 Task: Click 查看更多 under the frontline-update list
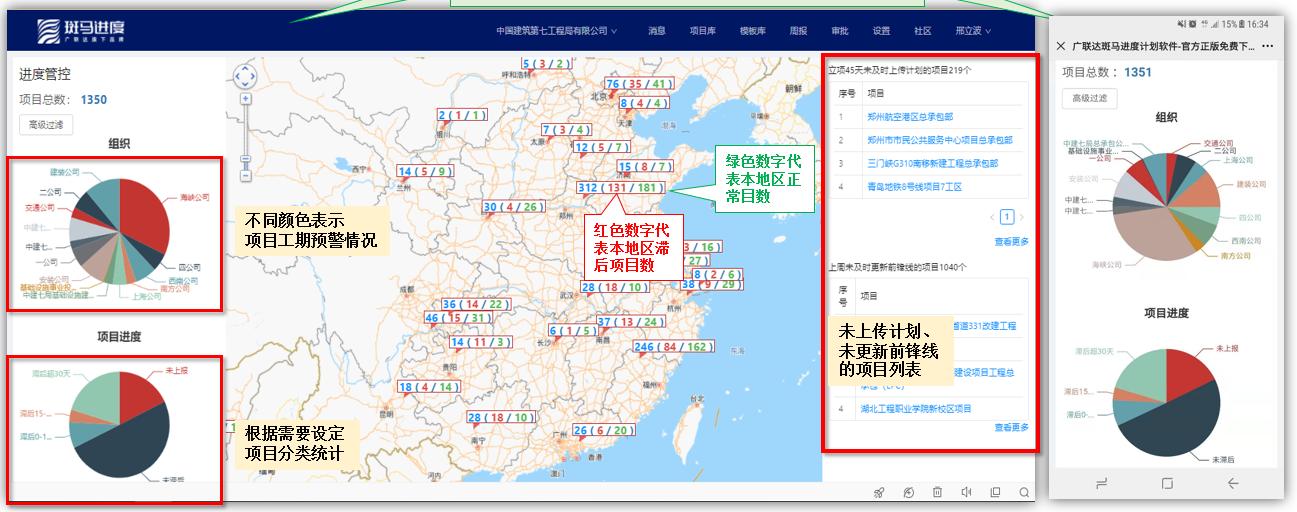(1011, 428)
